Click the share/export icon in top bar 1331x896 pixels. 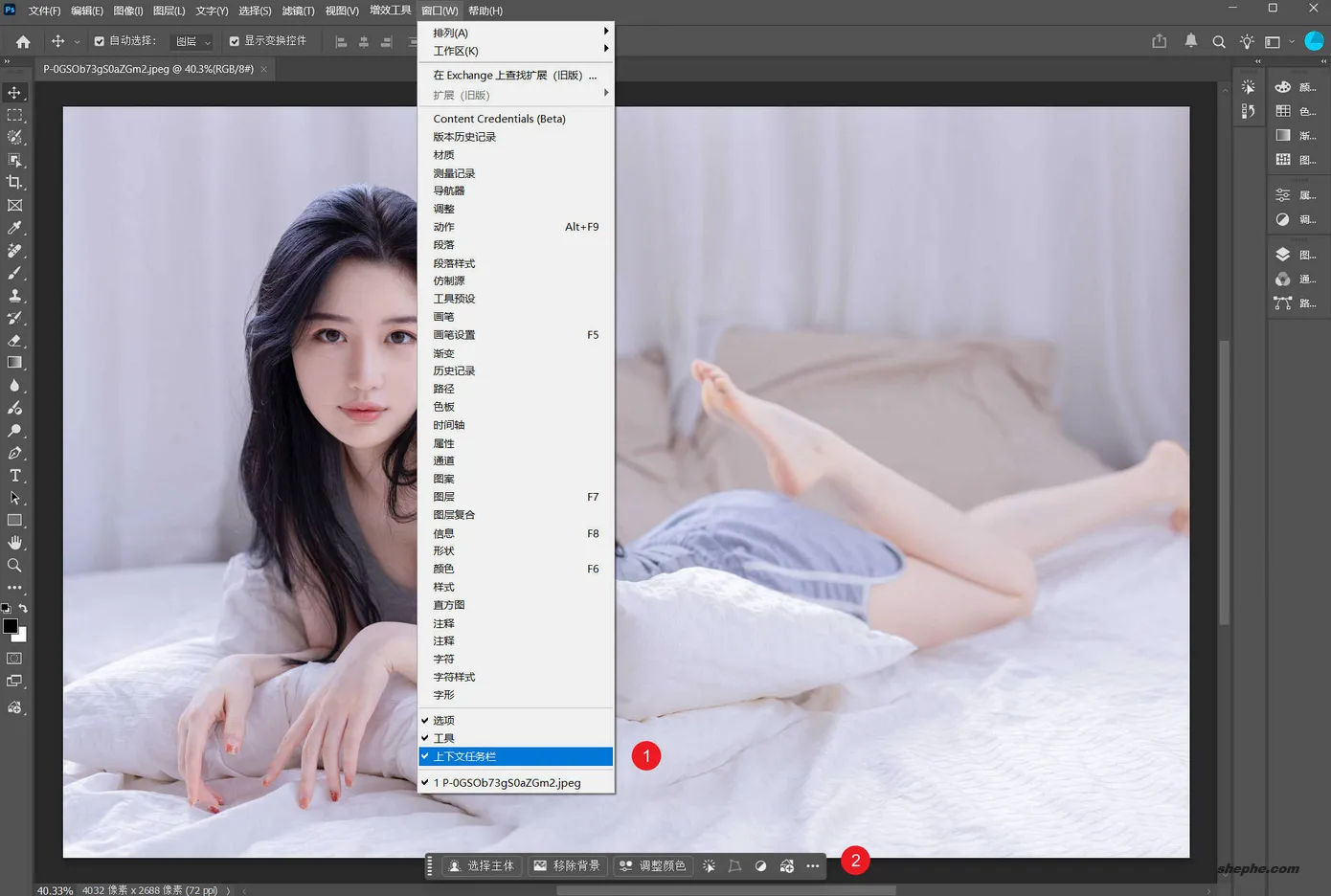tap(1160, 41)
